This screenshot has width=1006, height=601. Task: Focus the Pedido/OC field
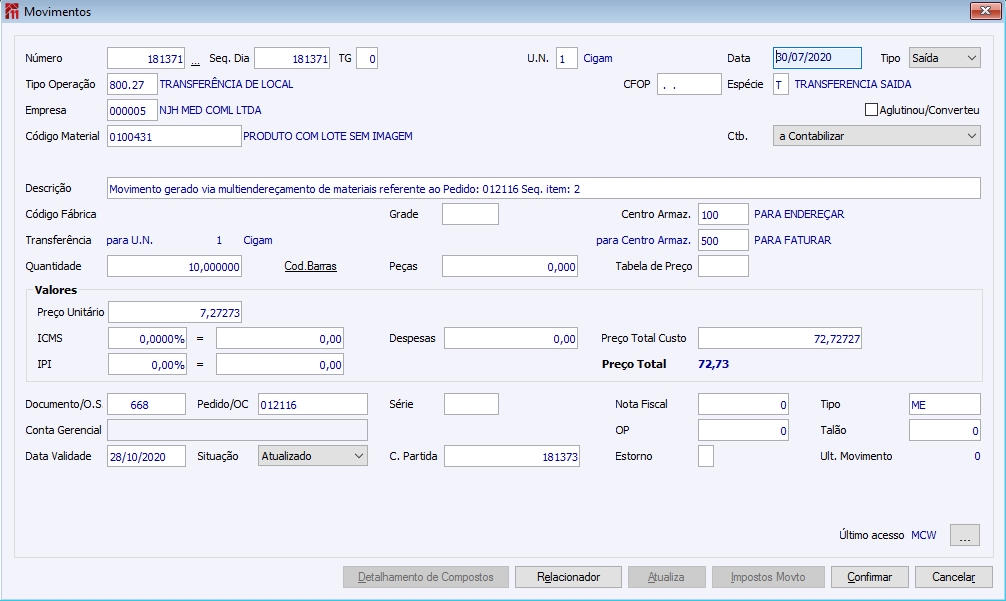[312, 404]
